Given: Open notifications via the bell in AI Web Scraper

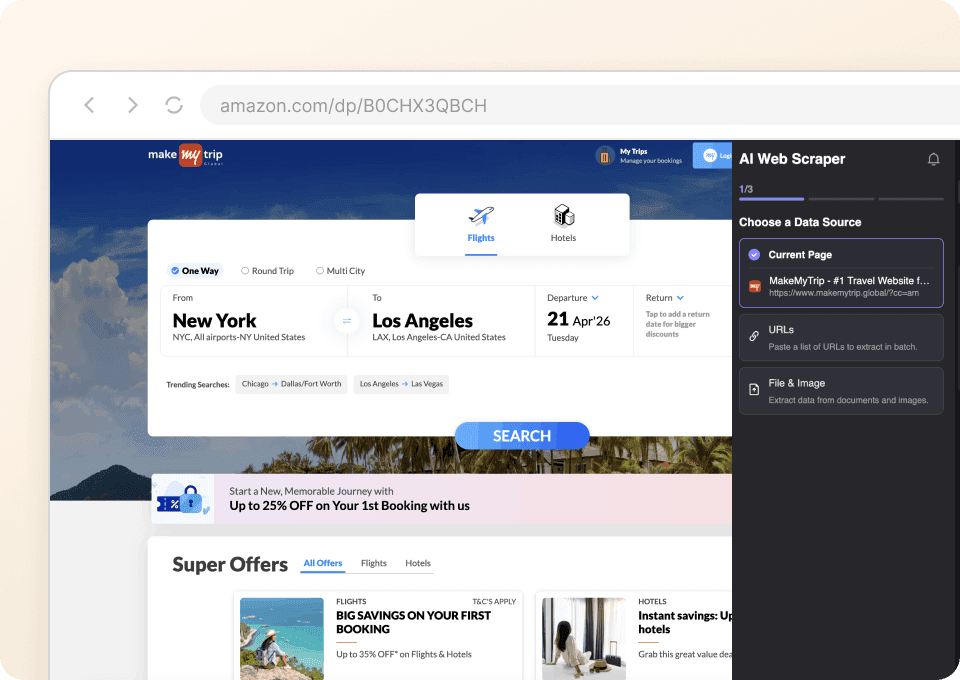Looking at the screenshot, I should [933, 159].
